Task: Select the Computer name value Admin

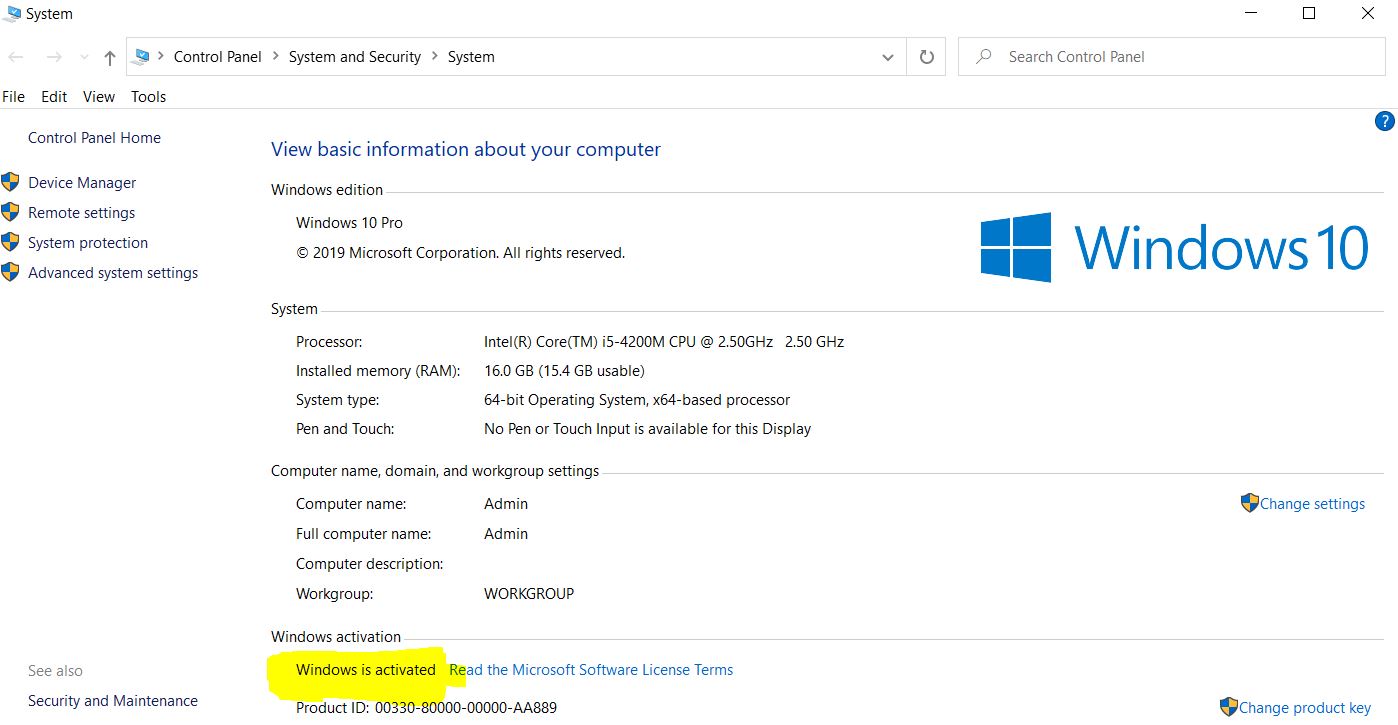Action: pos(506,504)
